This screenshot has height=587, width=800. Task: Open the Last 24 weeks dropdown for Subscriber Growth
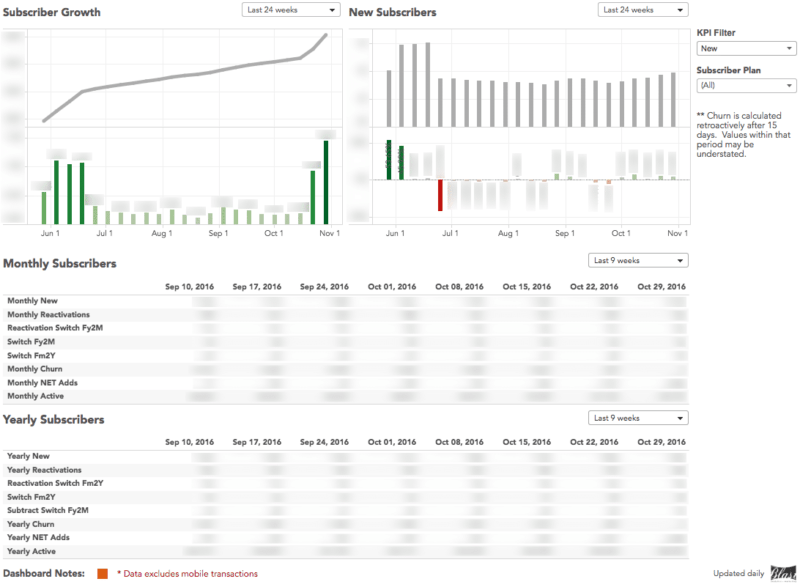290,9
